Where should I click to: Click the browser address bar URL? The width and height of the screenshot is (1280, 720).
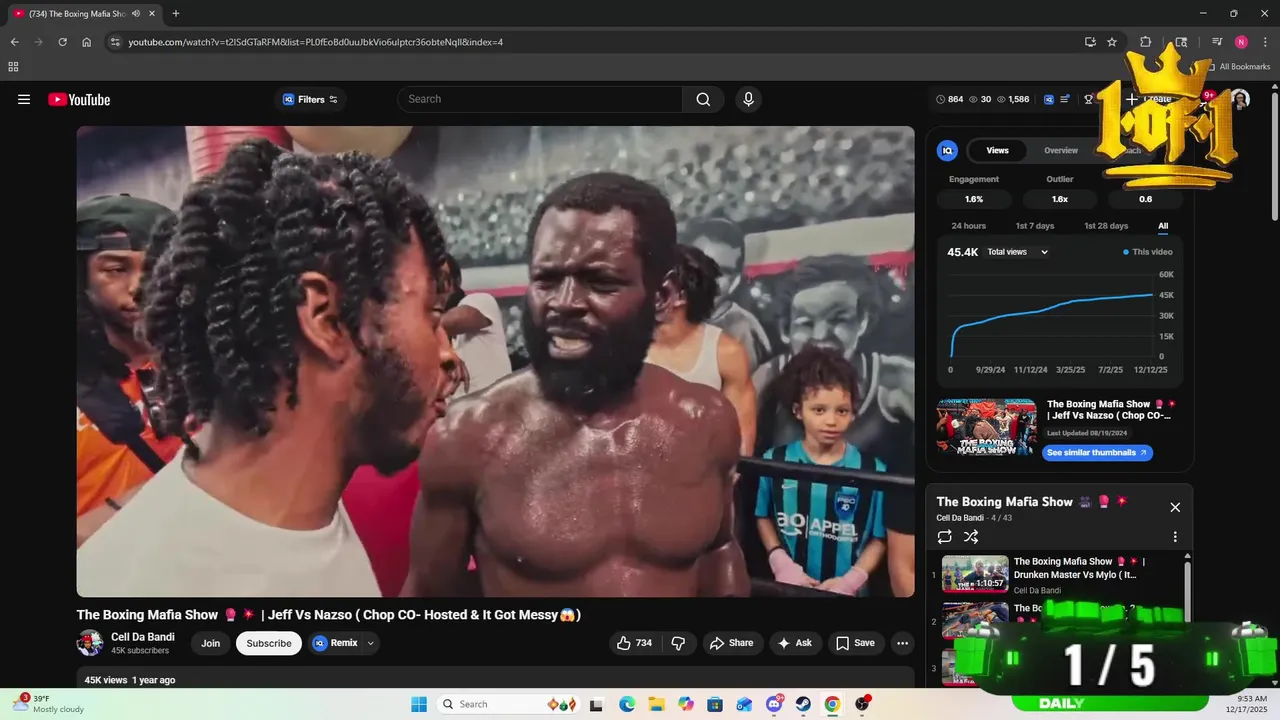(x=315, y=42)
